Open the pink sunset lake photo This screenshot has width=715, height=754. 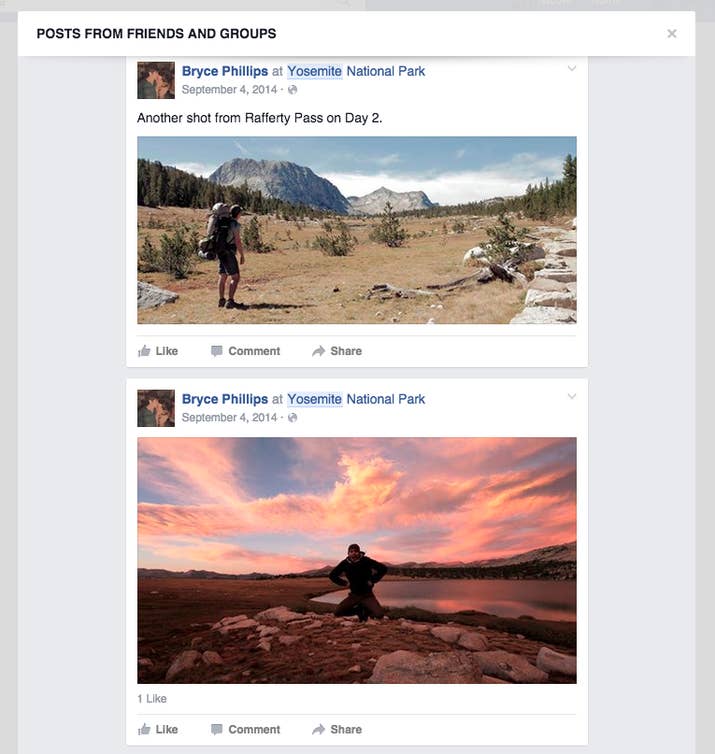(357, 560)
